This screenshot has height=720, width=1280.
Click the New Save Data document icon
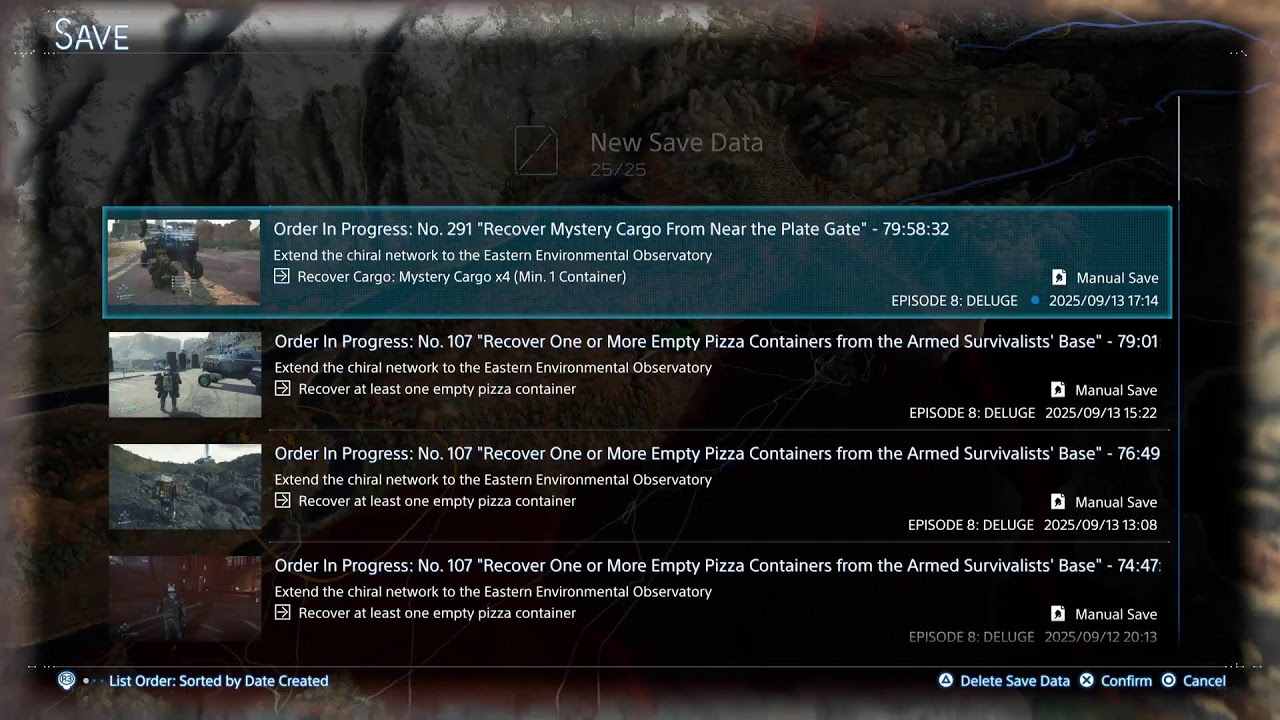click(x=536, y=151)
